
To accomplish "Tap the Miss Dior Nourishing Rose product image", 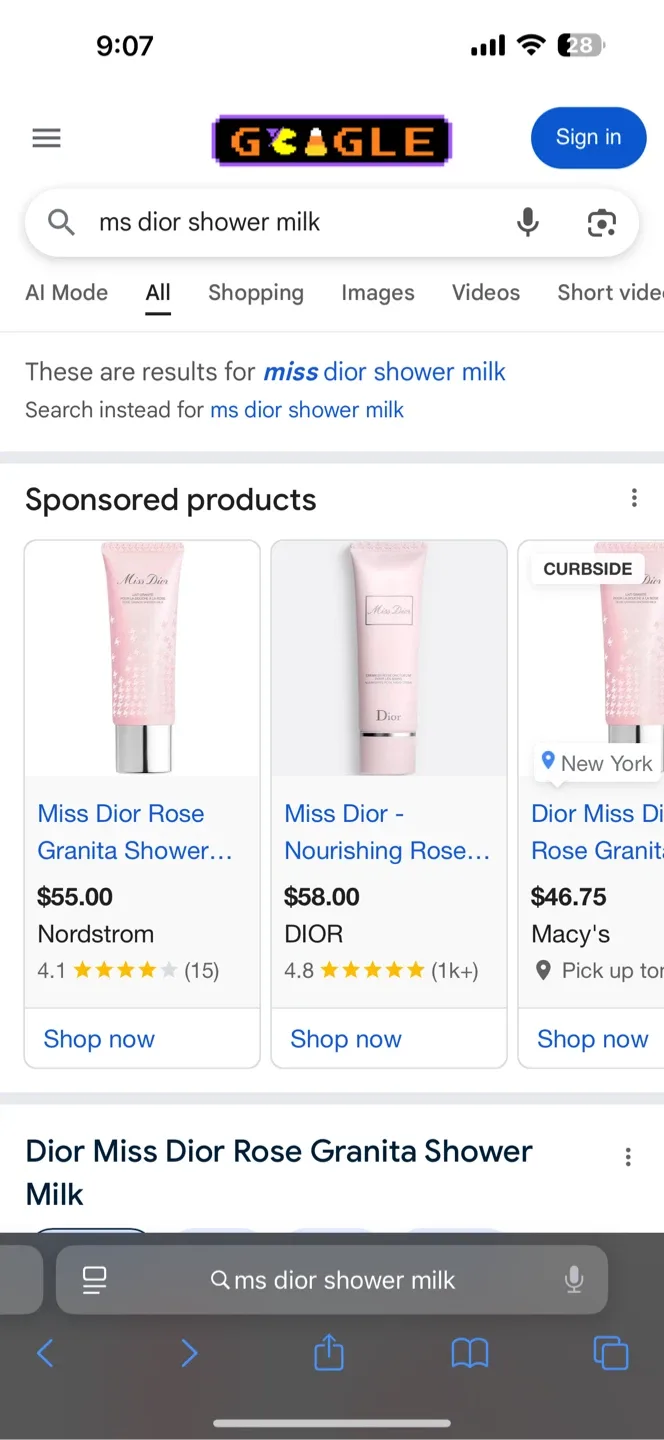I will tap(388, 657).
